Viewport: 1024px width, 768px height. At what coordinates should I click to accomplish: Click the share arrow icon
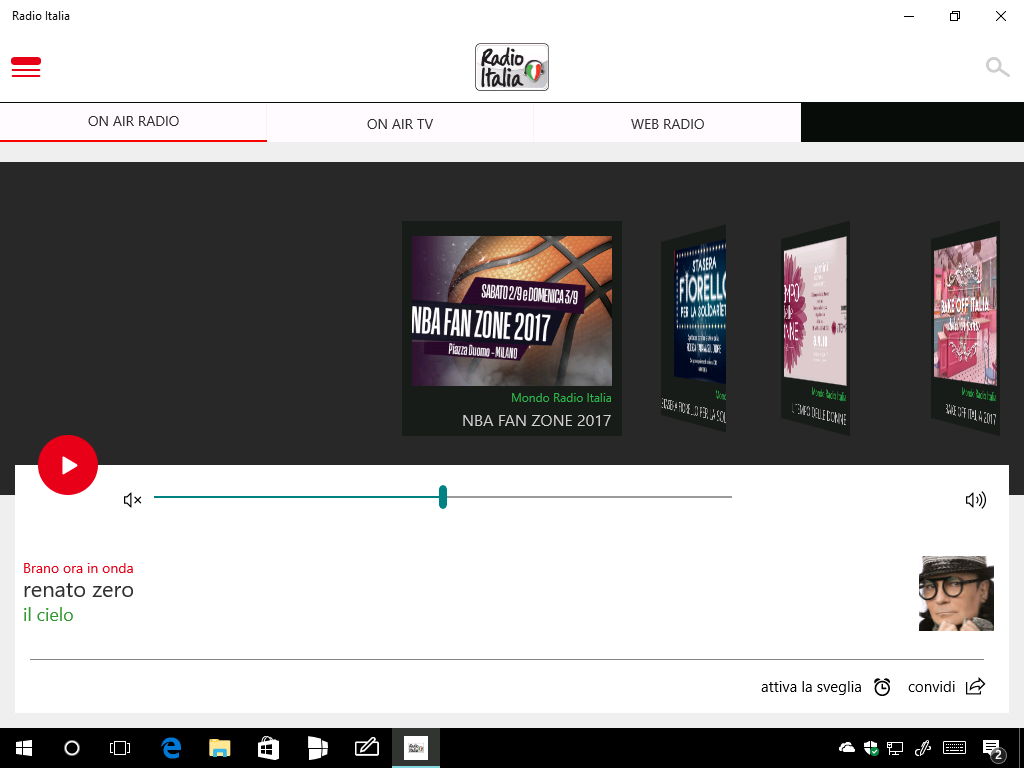pyautogui.click(x=975, y=686)
